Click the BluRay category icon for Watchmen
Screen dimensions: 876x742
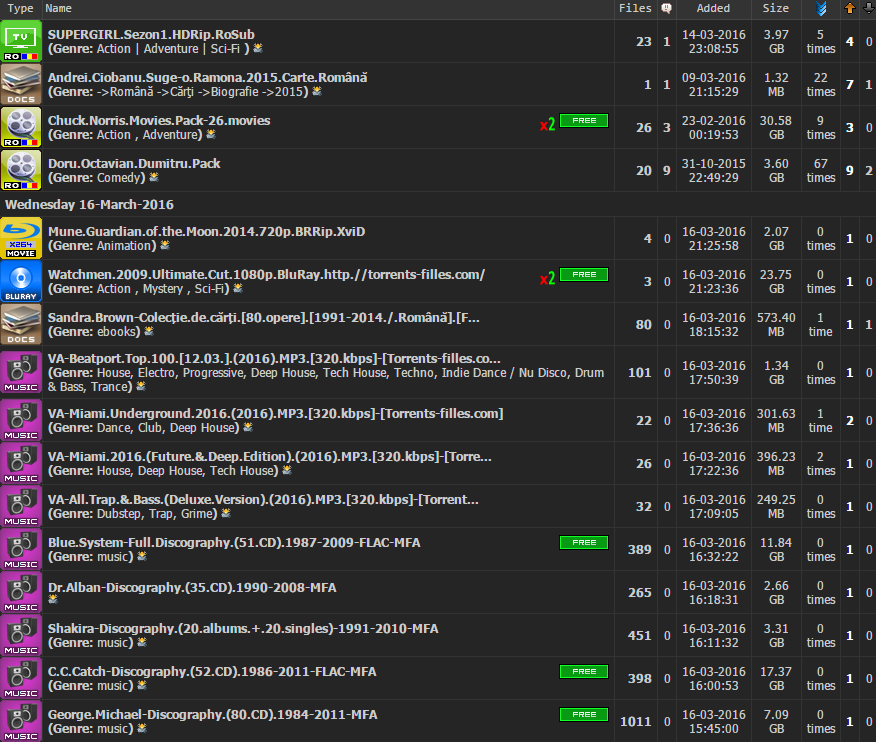coord(21,282)
